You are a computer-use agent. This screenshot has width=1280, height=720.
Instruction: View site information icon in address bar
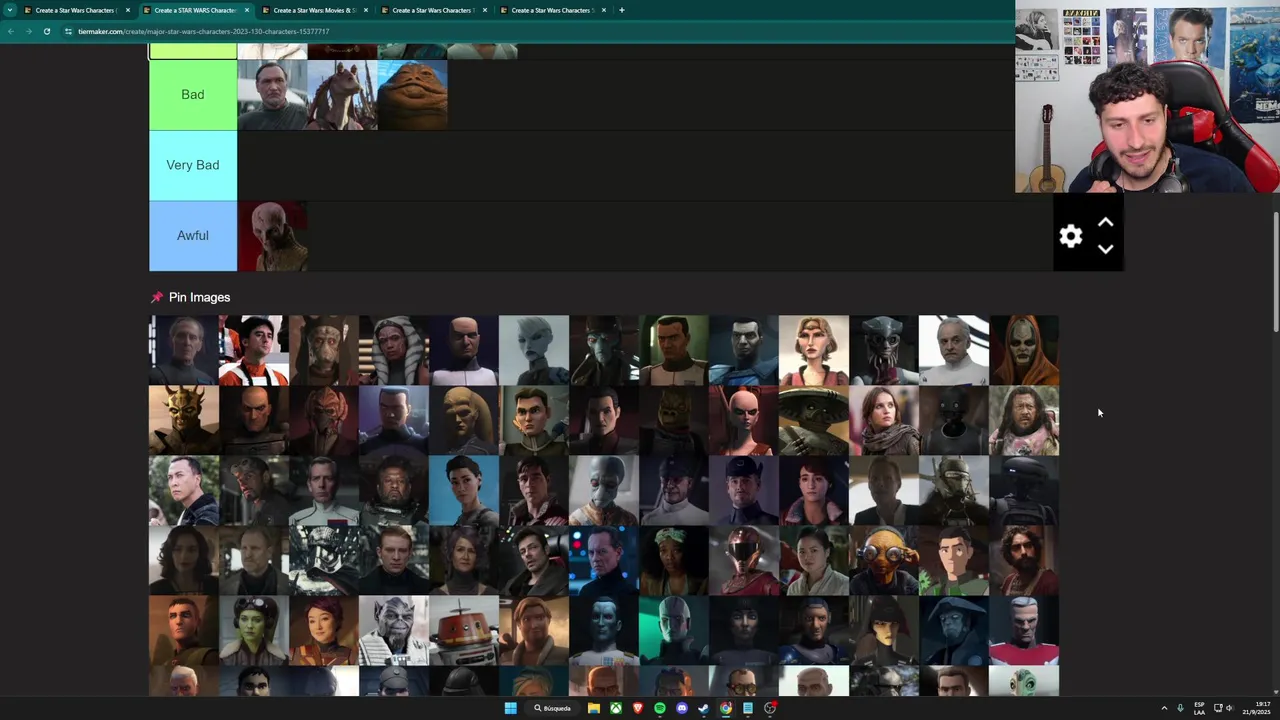[x=68, y=31]
